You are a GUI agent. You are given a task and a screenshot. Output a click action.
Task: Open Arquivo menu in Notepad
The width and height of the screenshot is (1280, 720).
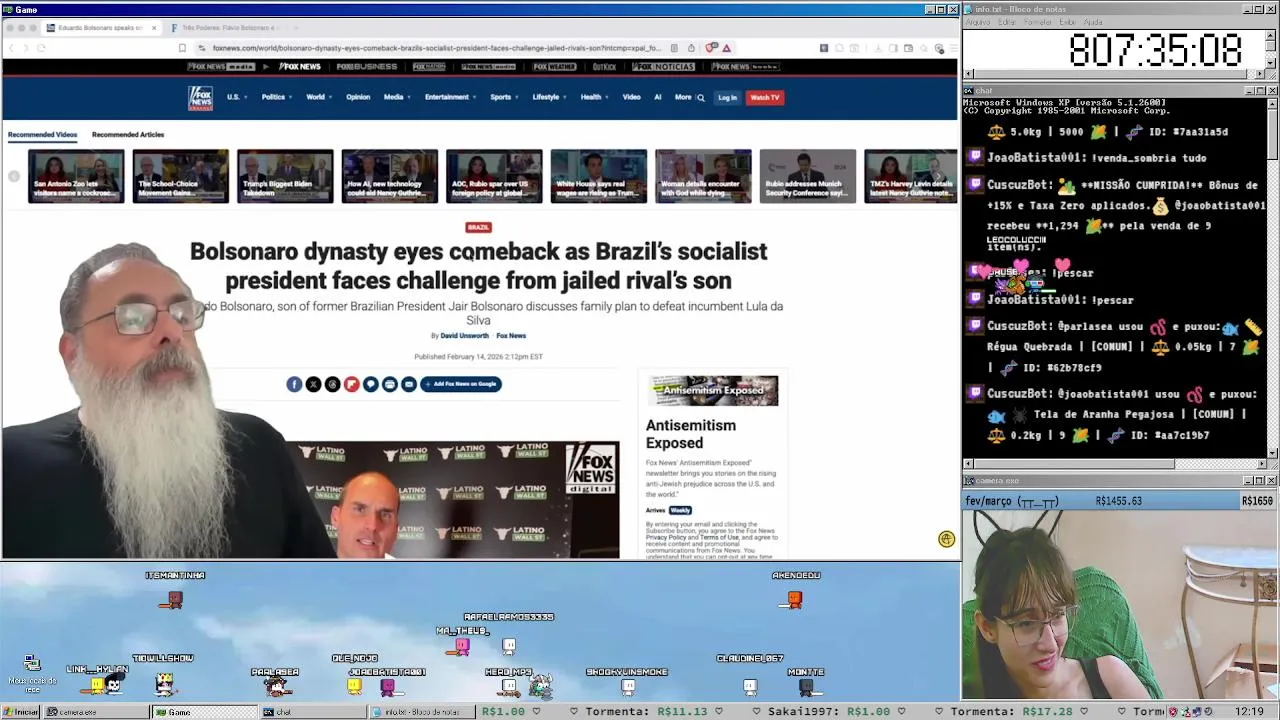(977, 22)
